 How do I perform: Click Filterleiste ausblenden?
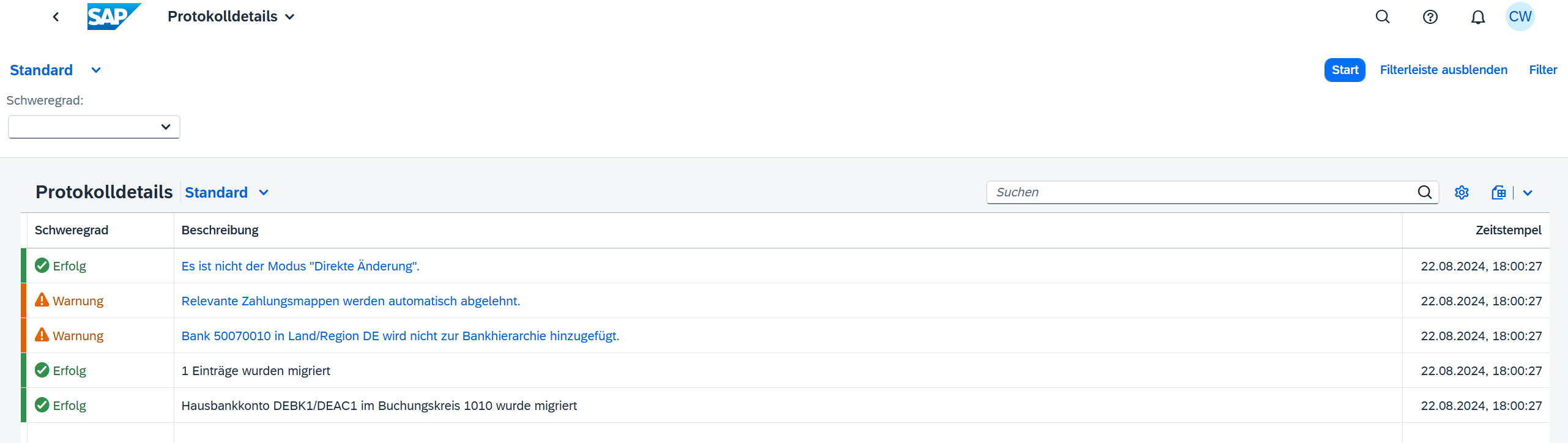[1443, 70]
